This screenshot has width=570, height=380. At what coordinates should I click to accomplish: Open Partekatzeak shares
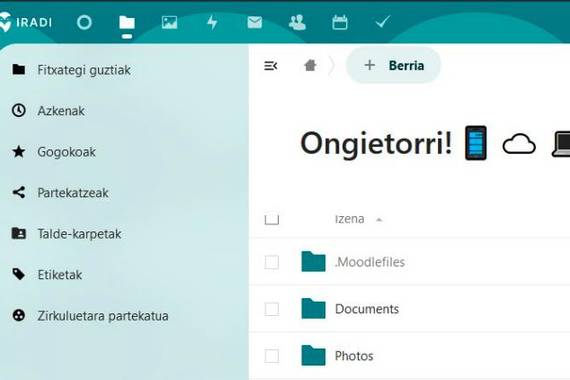tap(73, 193)
